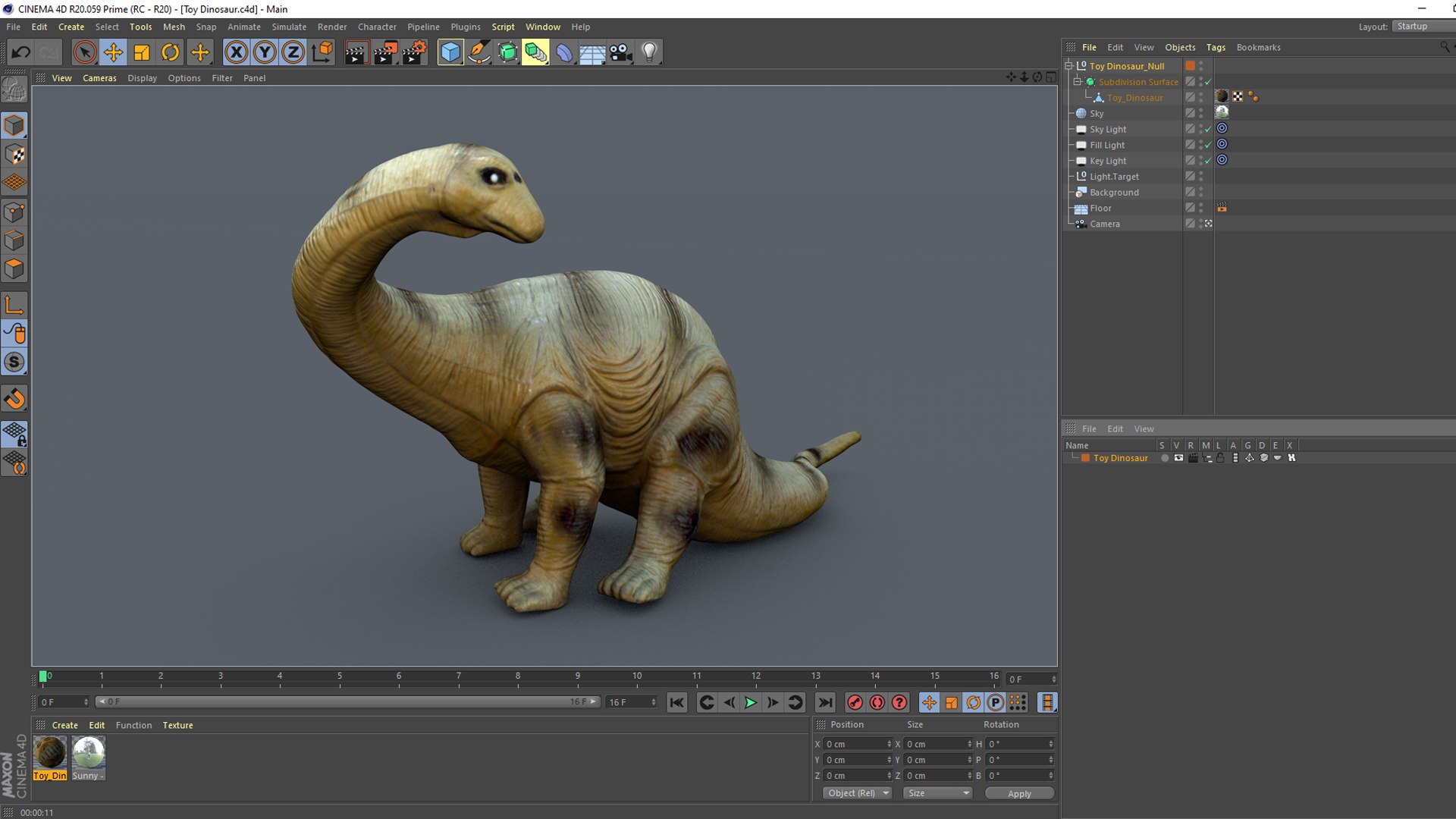Click the Apply button

(x=1019, y=794)
